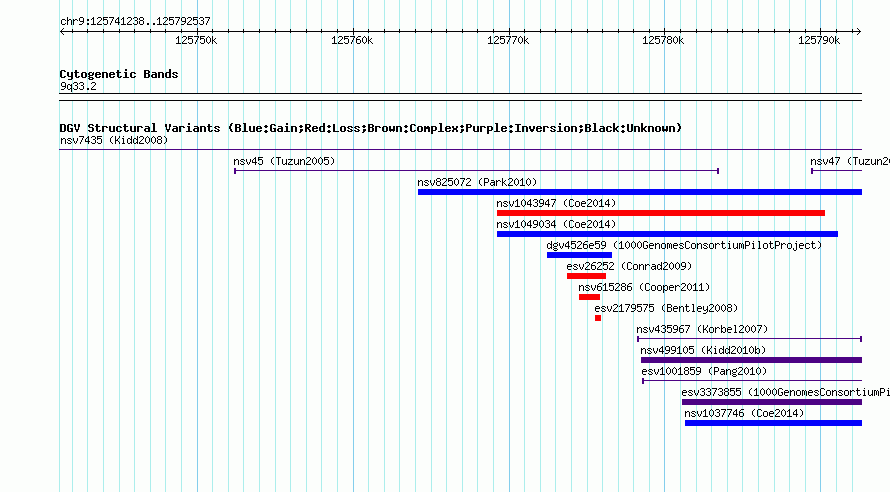Click the nsv615286 (Cooper2011) label
Viewport: 890px width, 492px height.
[x=644, y=287]
